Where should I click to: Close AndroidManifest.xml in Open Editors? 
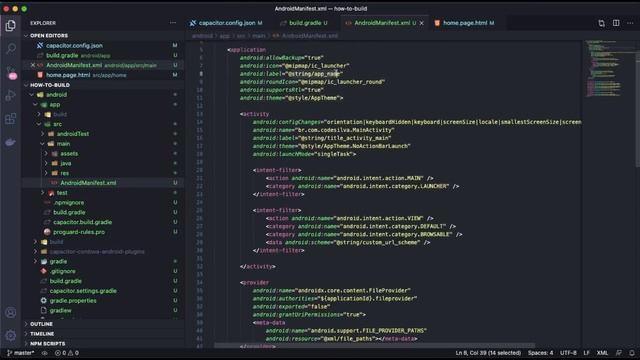[33, 65]
